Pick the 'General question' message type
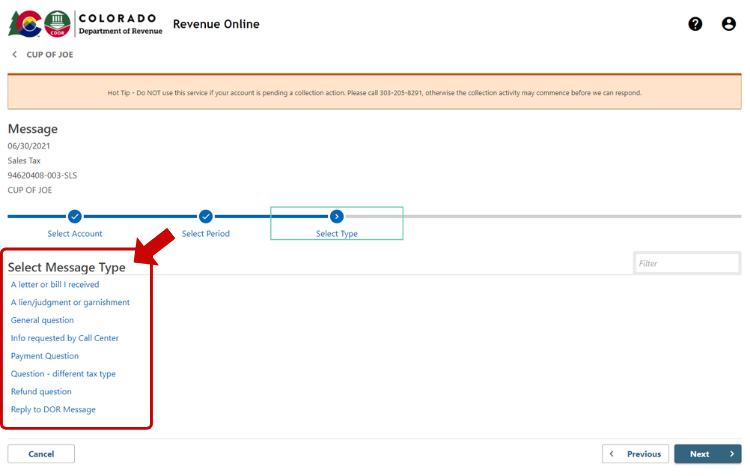The image size is (750, 476). click(x=42, y=320)
